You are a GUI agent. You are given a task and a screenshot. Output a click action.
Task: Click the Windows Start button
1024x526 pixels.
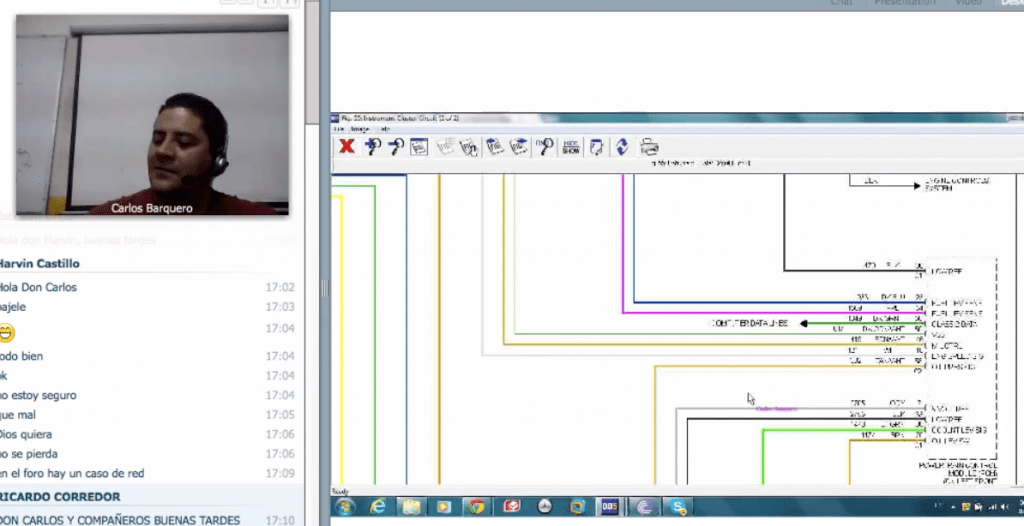click(x=345, y=507)
